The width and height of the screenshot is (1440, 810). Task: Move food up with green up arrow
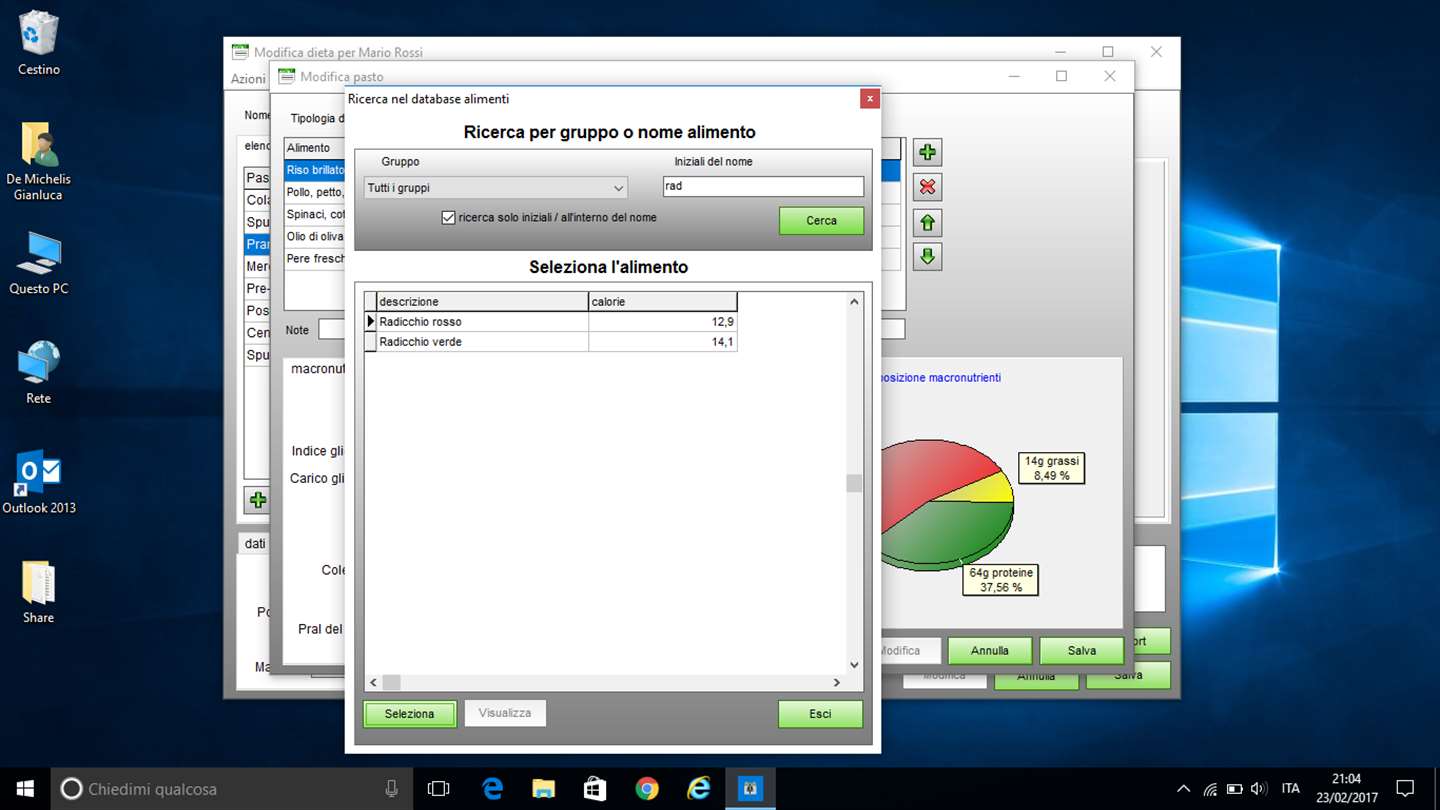click(x=927, y=222)
